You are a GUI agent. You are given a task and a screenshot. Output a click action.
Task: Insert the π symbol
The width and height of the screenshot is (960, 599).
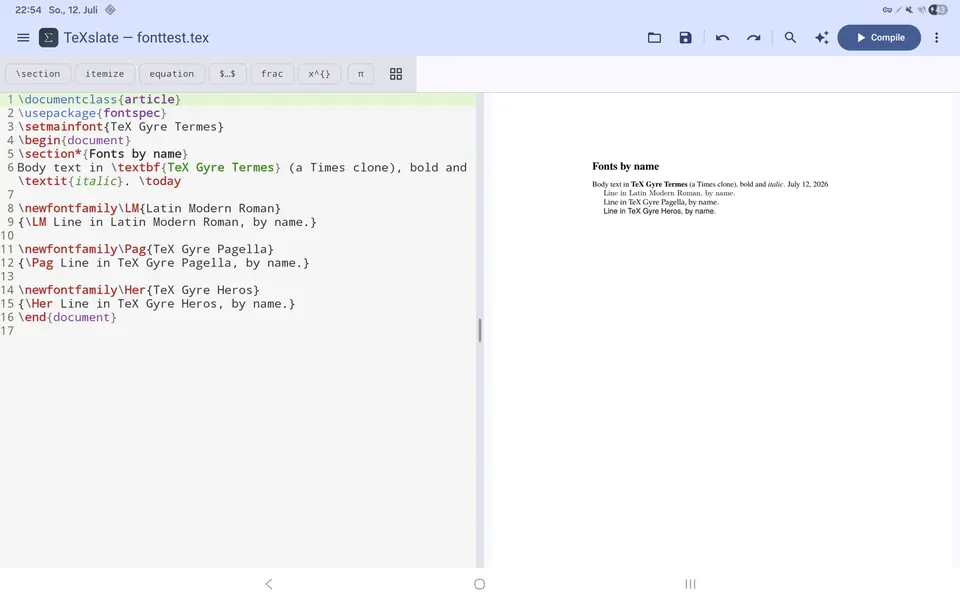(x=361, y=73)
